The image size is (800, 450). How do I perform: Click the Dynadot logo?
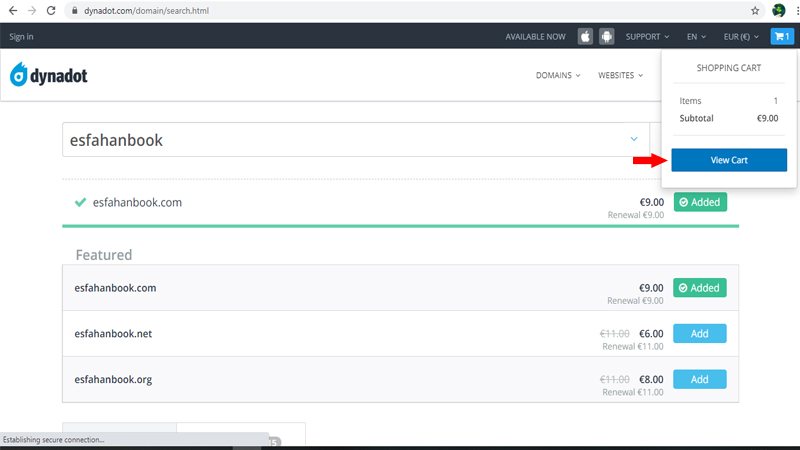point(48,75)
